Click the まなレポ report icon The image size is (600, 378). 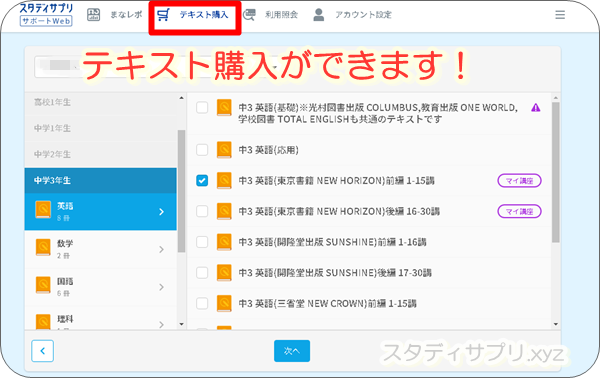(x=93, y=15)
